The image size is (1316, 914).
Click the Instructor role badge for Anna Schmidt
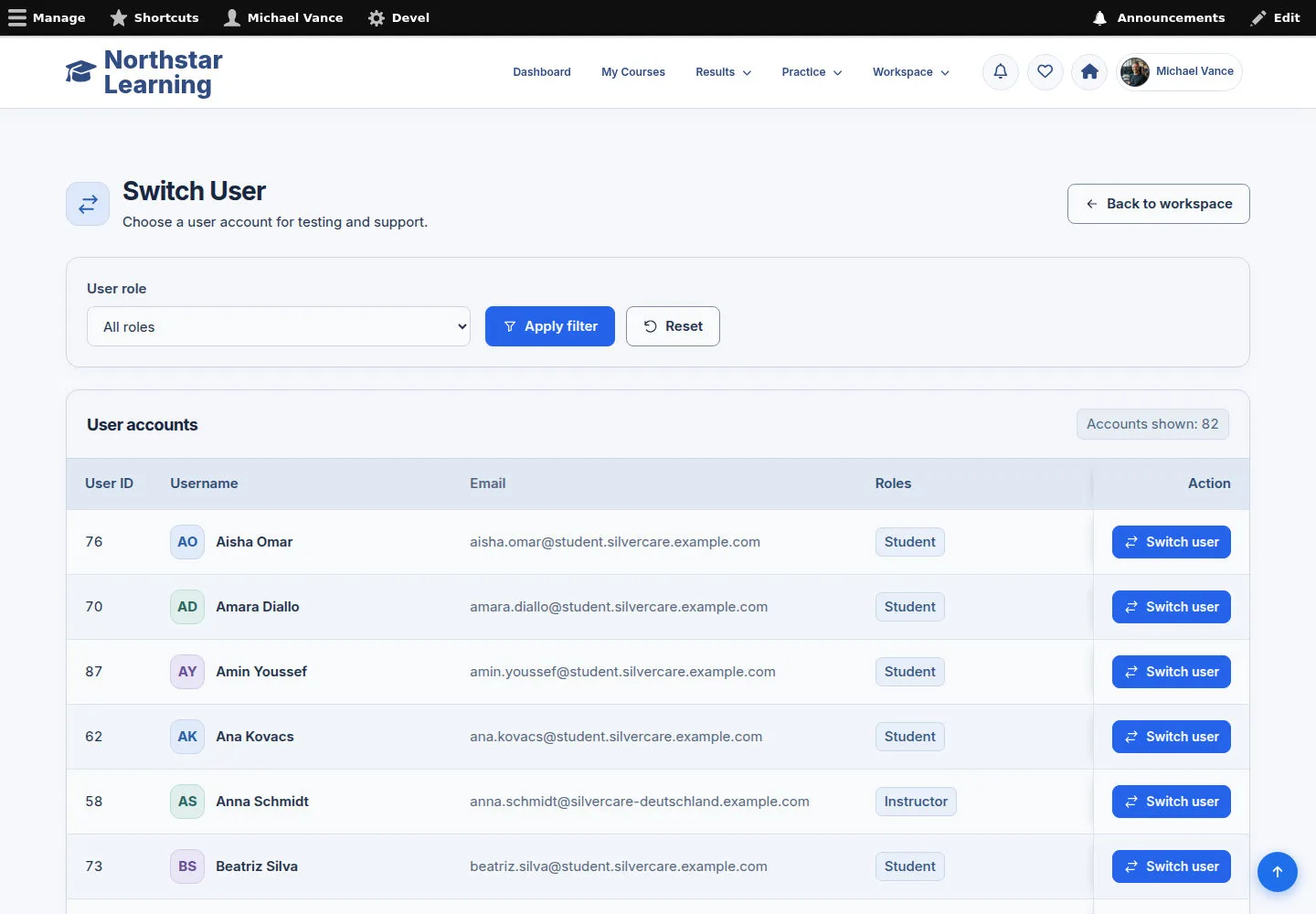pos(916,802)
